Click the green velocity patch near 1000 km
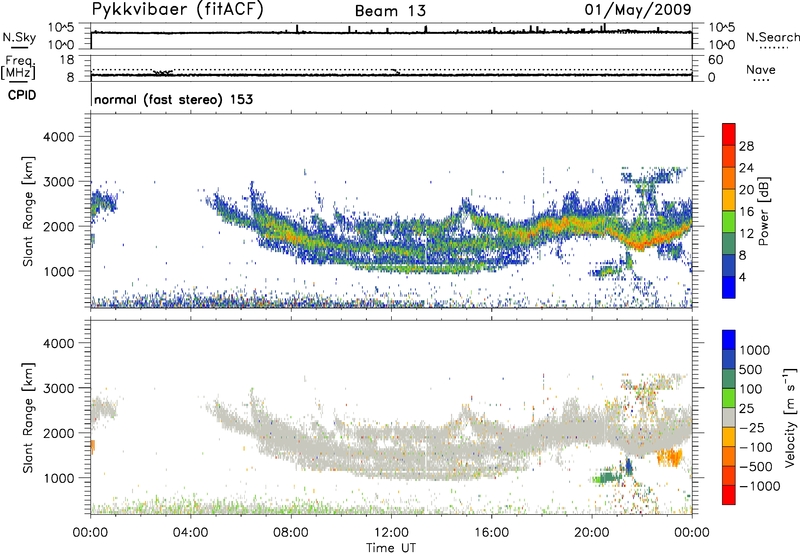 point(607,477)
